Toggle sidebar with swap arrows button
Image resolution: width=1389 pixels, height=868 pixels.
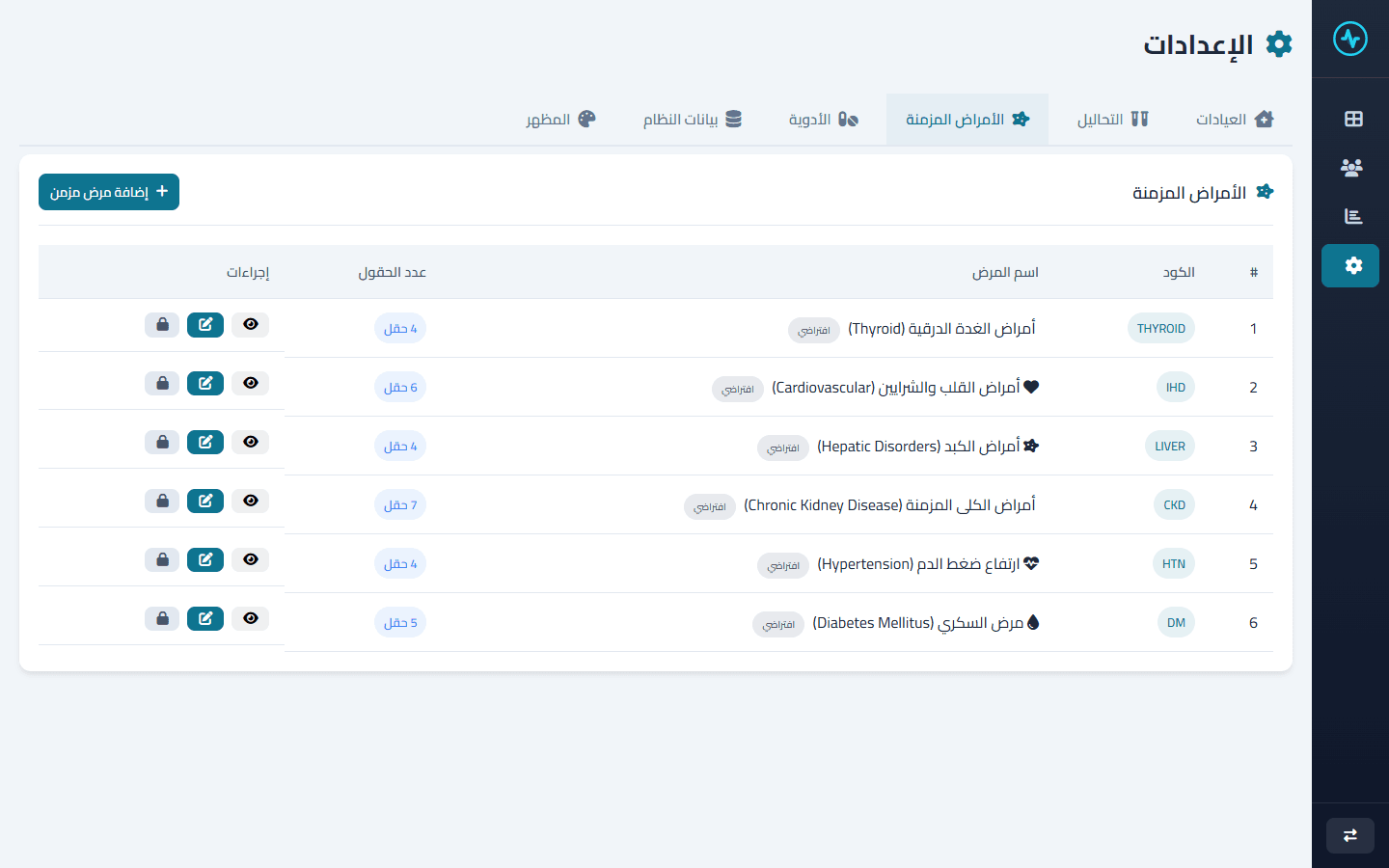[1350, 835]
